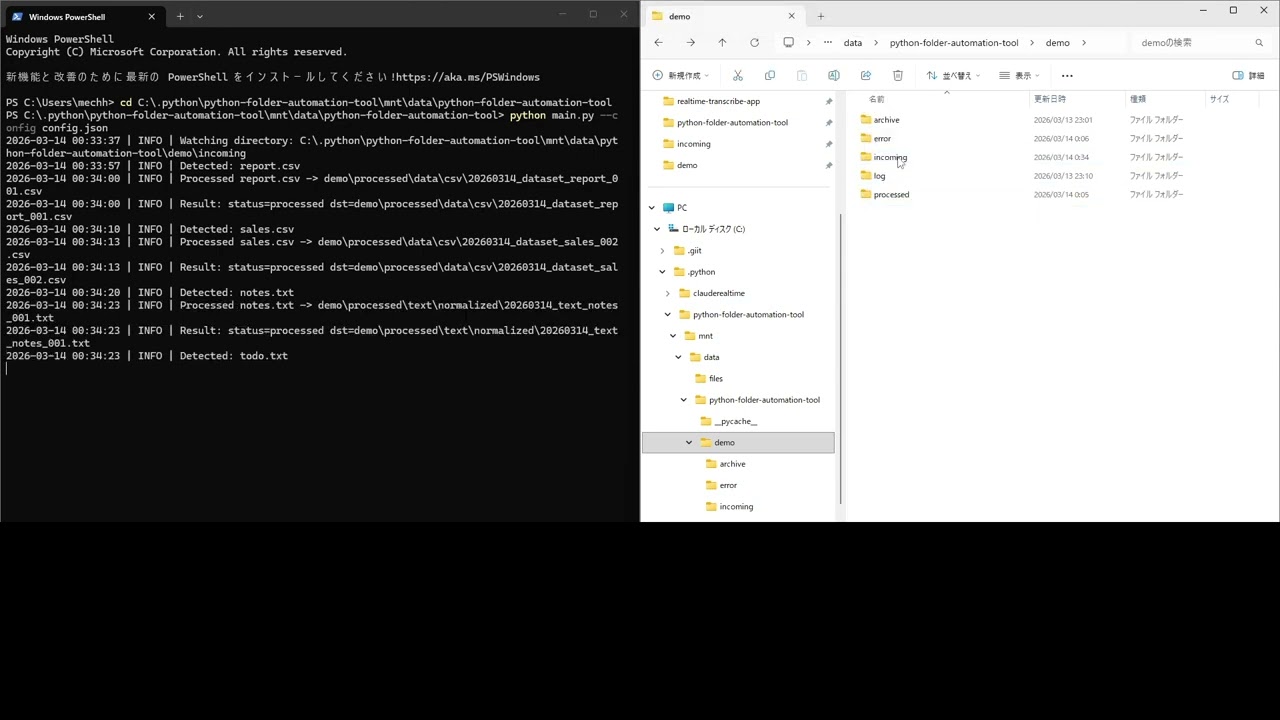Viewport: 1280px width, 720px height.
Task: Sort by サイズ column header
Action: click(1219, 99)
